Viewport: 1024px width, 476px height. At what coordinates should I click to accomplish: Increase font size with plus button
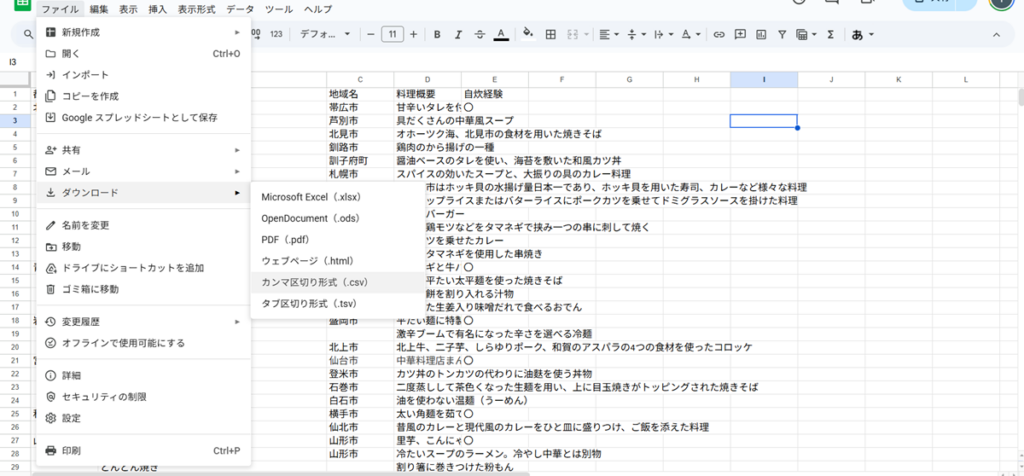click(415, 35)
